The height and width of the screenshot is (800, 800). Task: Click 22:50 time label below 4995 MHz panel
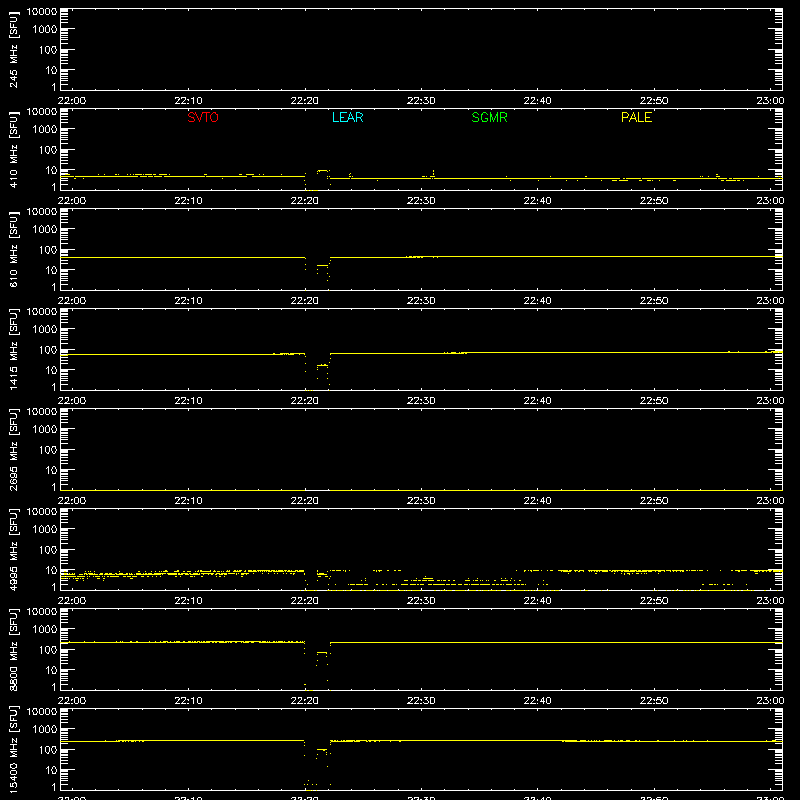click(654, 601)
